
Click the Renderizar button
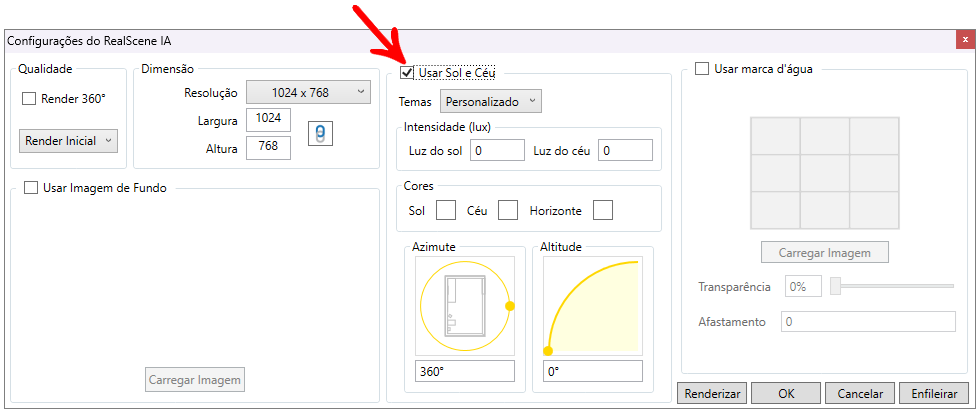pos(712,394)
